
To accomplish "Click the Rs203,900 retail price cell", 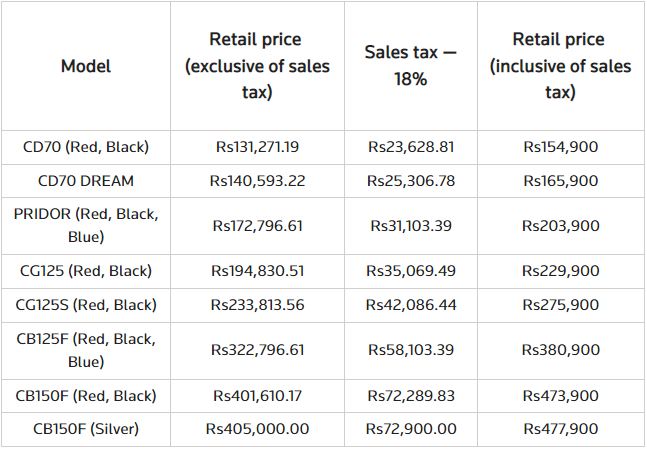I will coord(560,225).
